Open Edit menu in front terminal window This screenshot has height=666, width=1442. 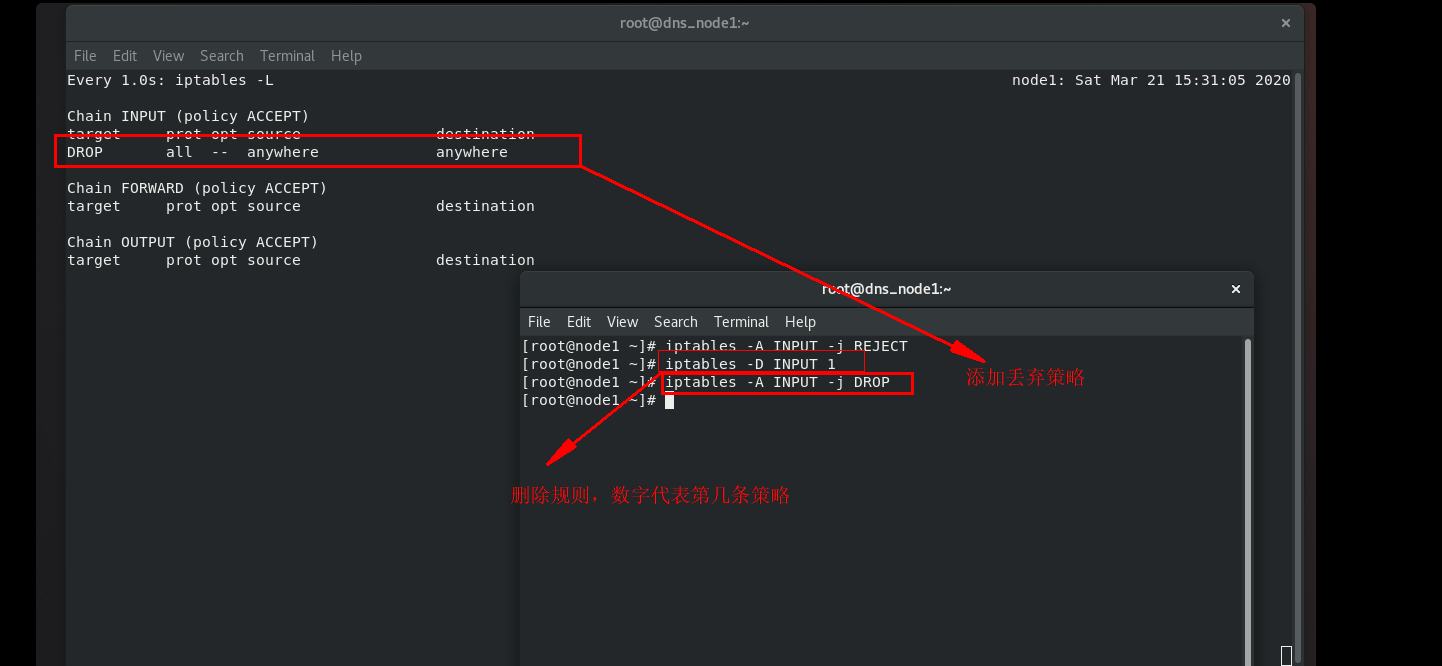(579, 322)
